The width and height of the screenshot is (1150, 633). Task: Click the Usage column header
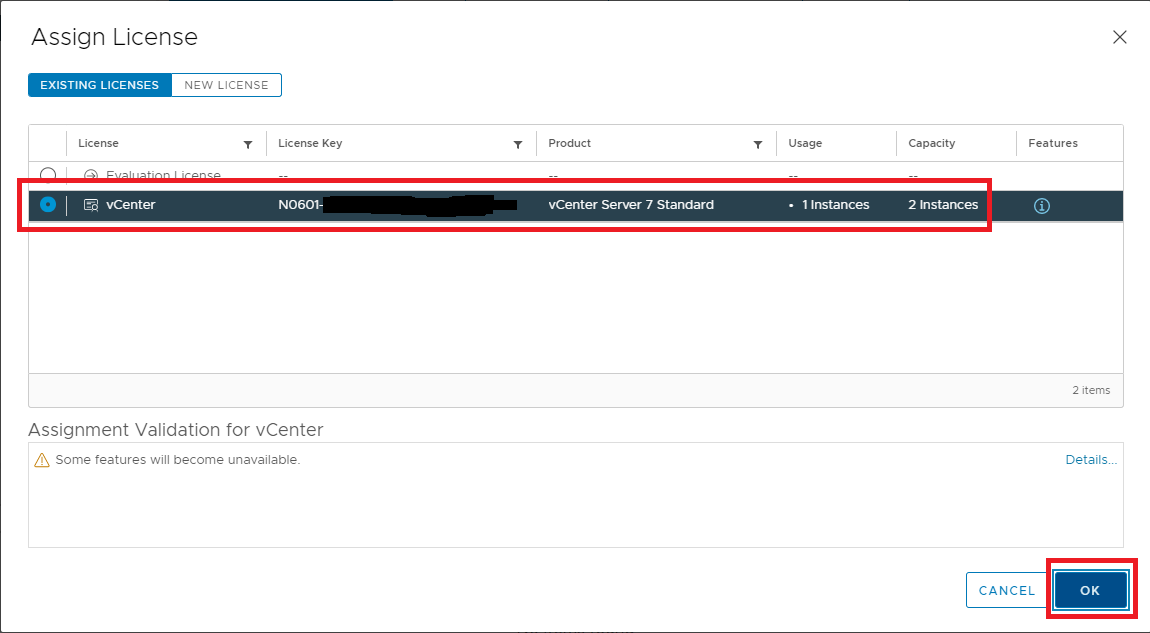805,143
